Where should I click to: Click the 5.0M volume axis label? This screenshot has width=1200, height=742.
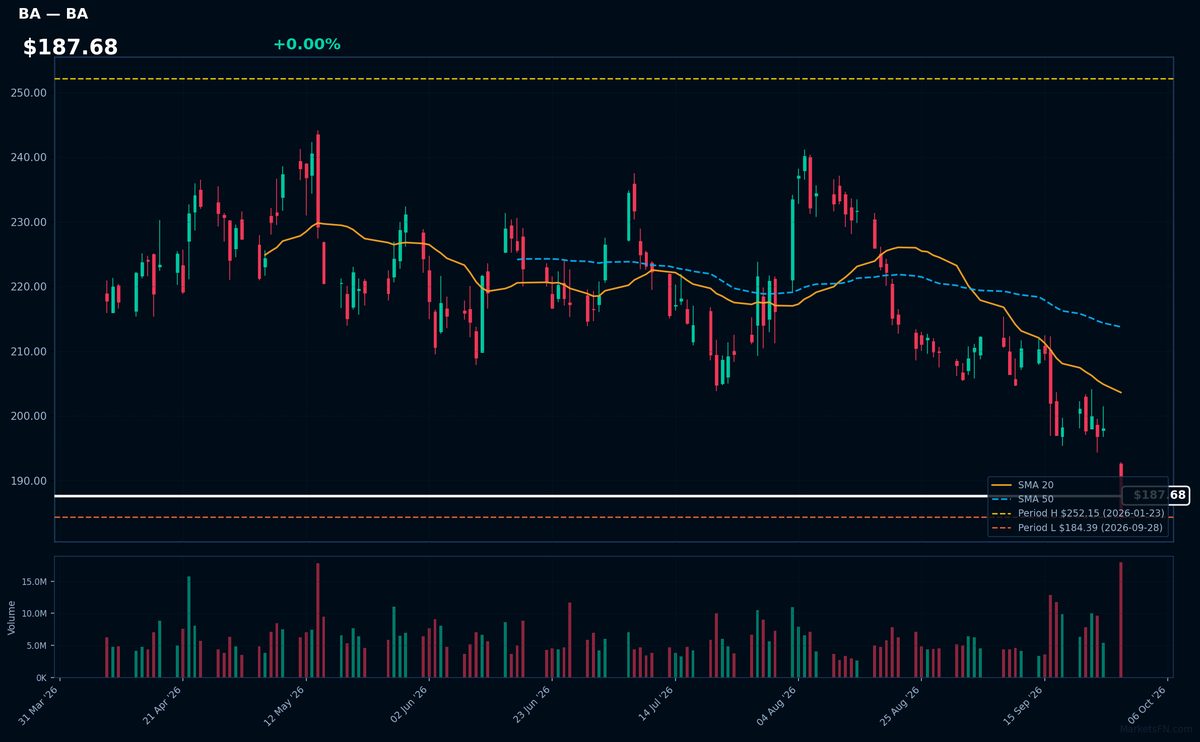[x=37, y=645]
